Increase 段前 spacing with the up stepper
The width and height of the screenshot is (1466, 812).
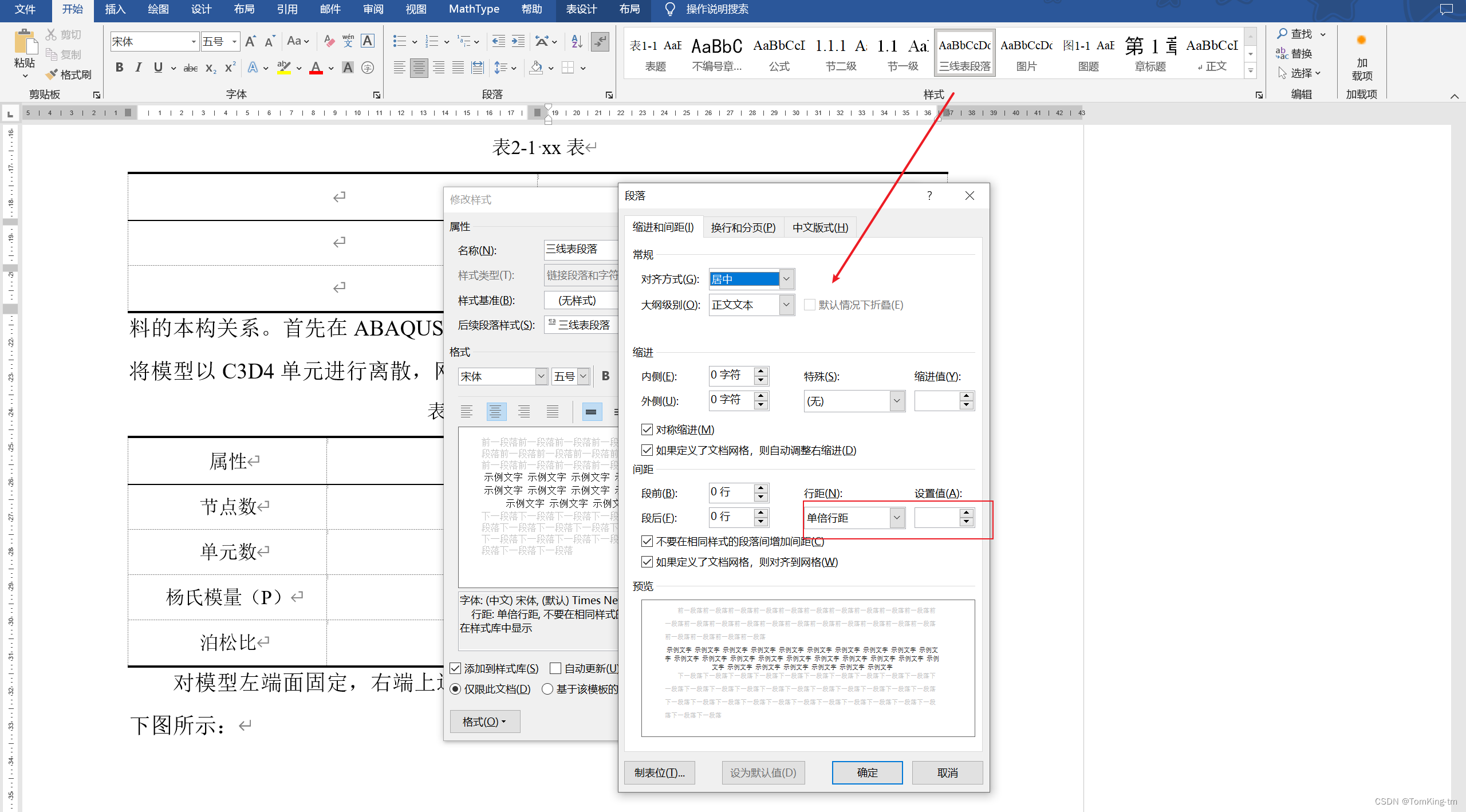pos(760,488)
